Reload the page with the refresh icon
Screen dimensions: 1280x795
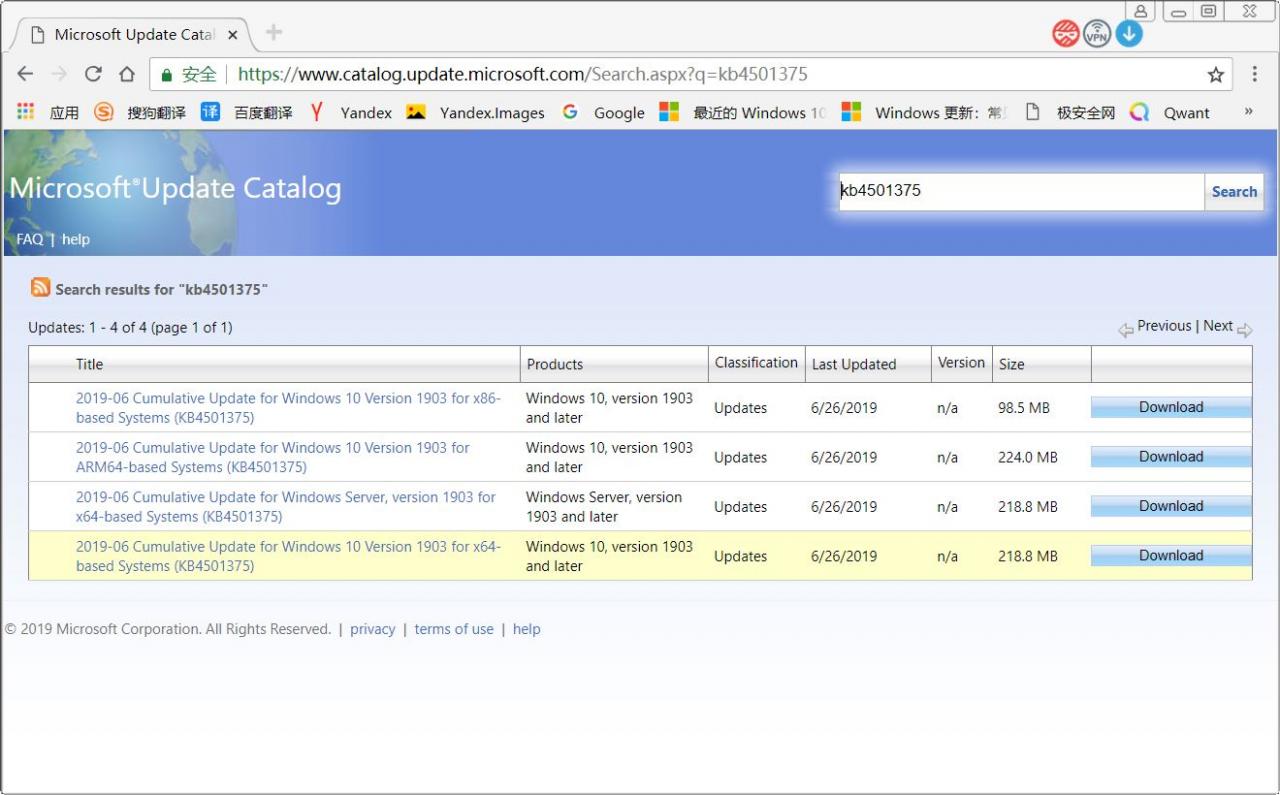point(93,74)
